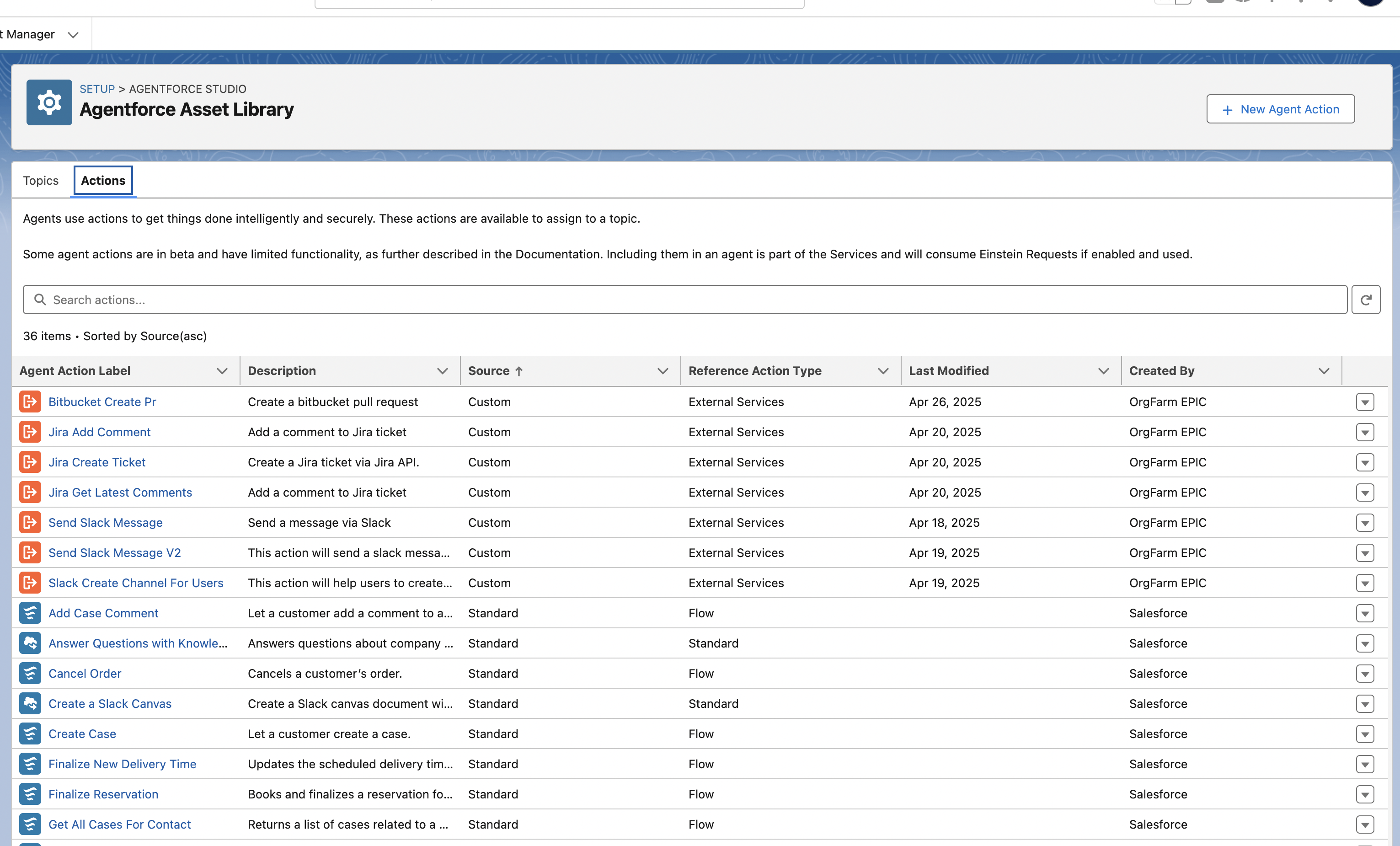Click the orange icon beside Send Slack Message
1400x846 pixels.
pos(30,523)
